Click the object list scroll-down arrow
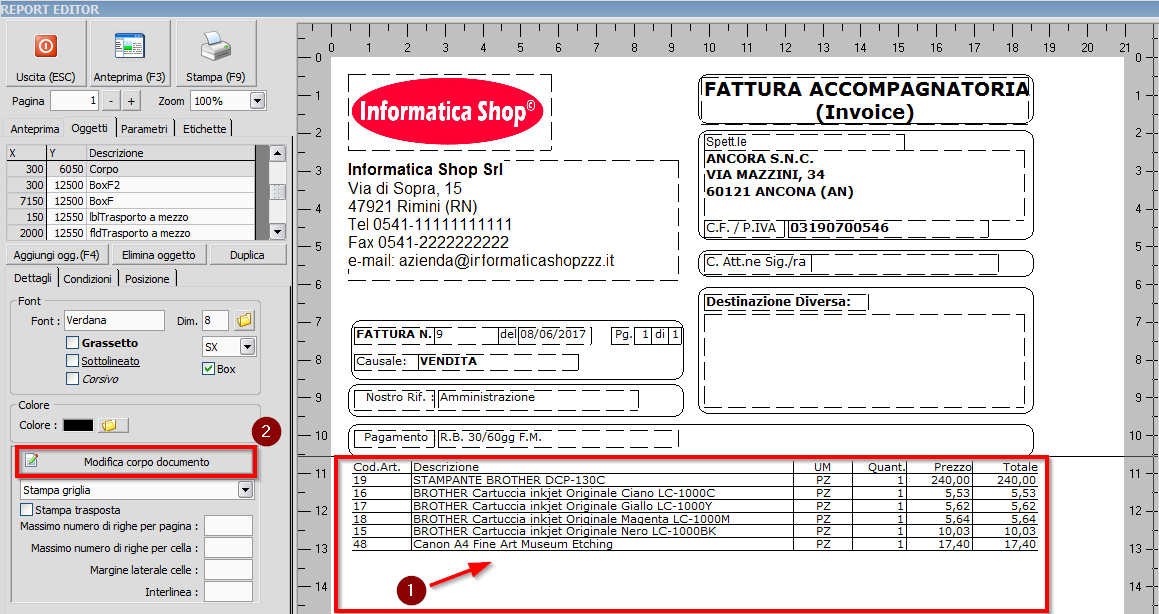Screen dimensions: 1159x614 coord(278,232)
